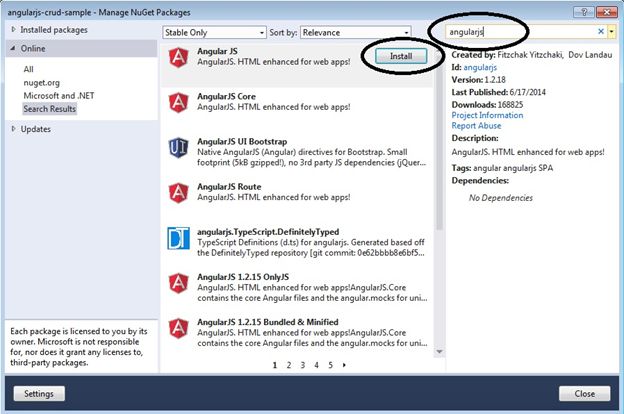The width and height of the screenshot is (624, 414).
Task: Click the Downloads 168825 value
Action: tap(510, 105)
